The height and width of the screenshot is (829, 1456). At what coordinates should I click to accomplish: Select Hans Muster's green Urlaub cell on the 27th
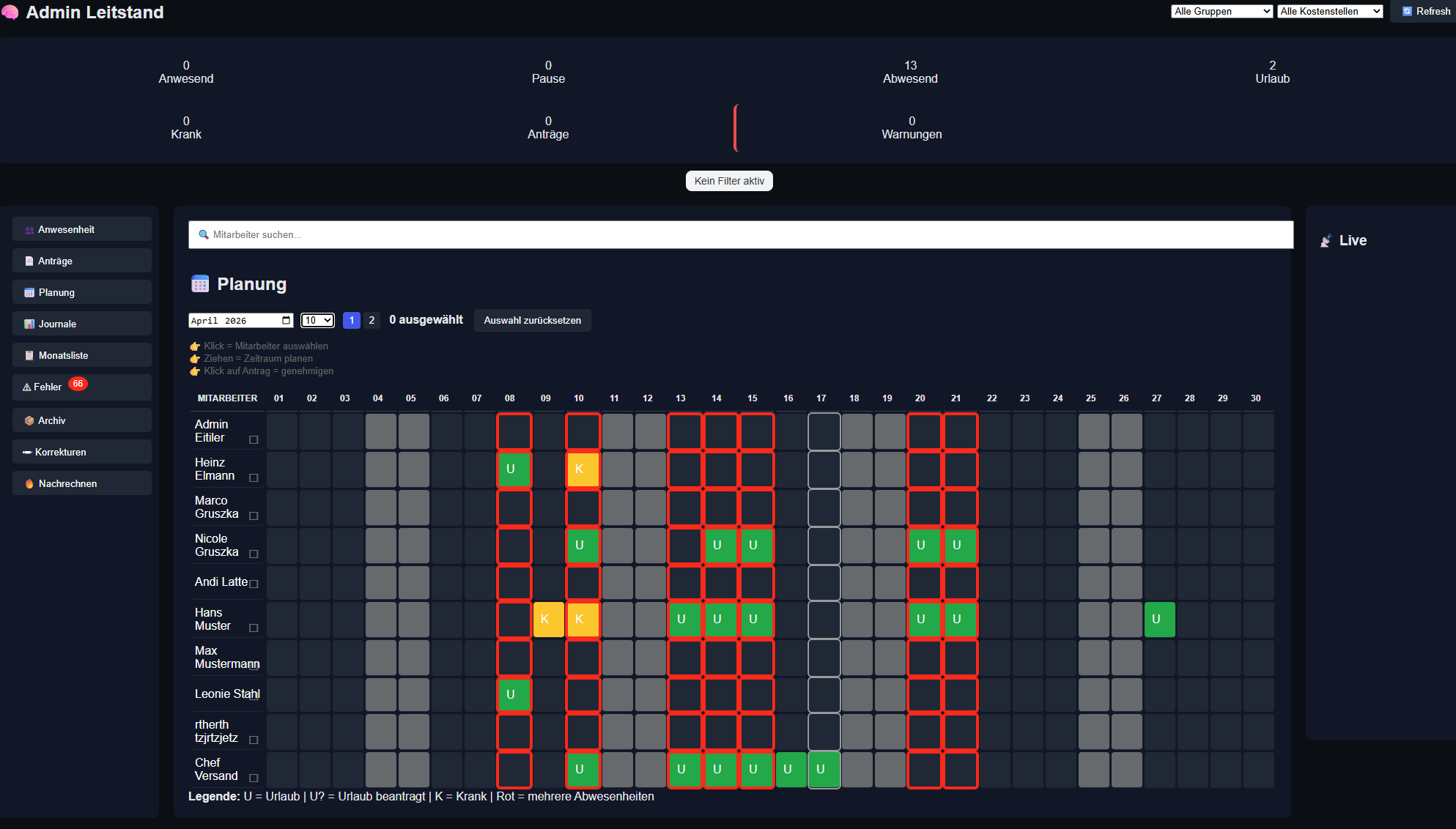pos(1160,619)
